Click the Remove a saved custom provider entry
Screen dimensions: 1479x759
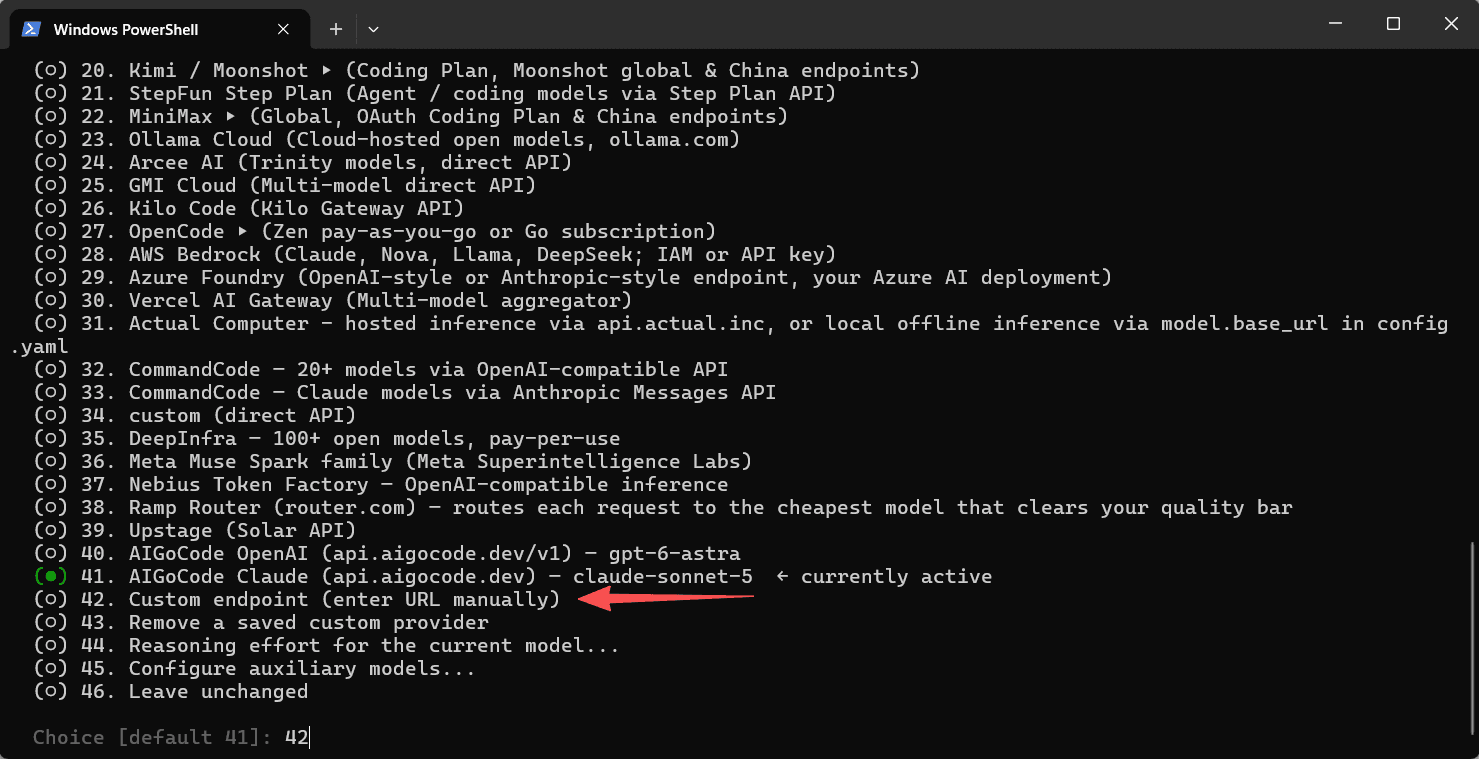point(271,623)
